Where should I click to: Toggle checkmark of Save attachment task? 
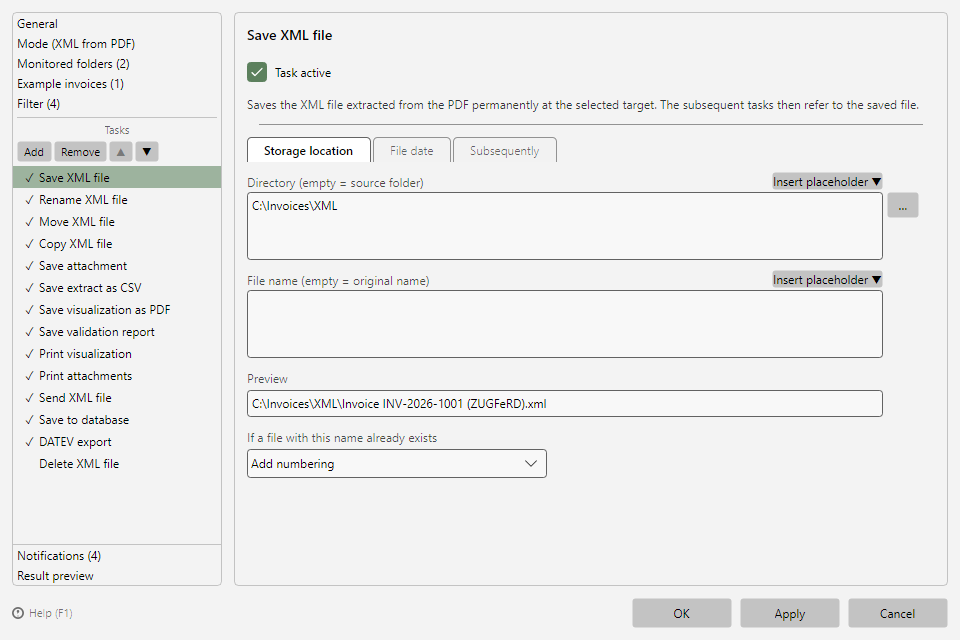click(x=29, y=266)
